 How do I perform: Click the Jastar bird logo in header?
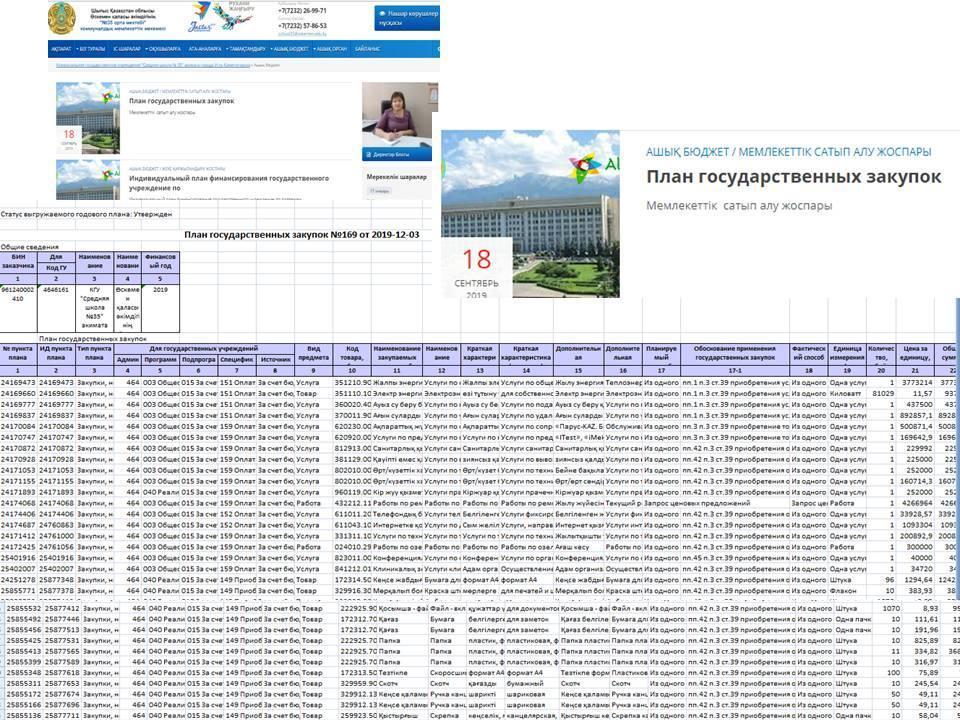click(201, 18)
